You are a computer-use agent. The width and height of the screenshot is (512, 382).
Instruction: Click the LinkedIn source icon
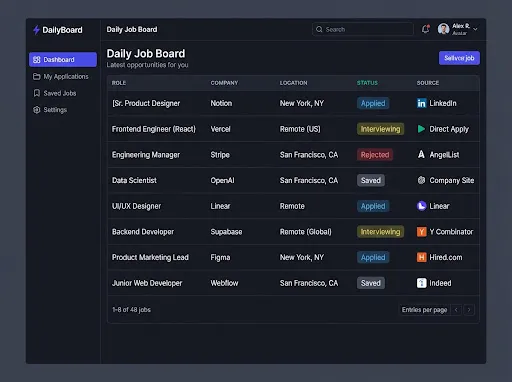pos(421,103)
